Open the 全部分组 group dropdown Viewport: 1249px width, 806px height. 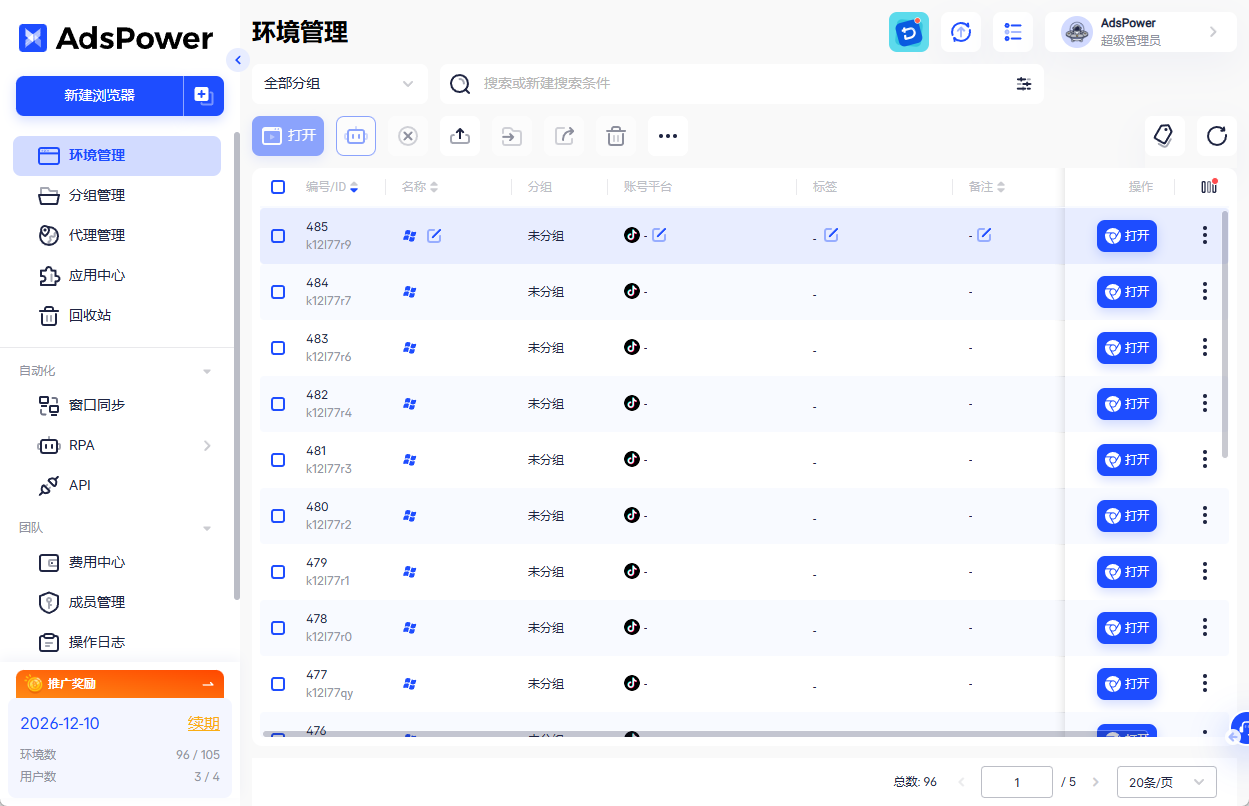[340, 84]
